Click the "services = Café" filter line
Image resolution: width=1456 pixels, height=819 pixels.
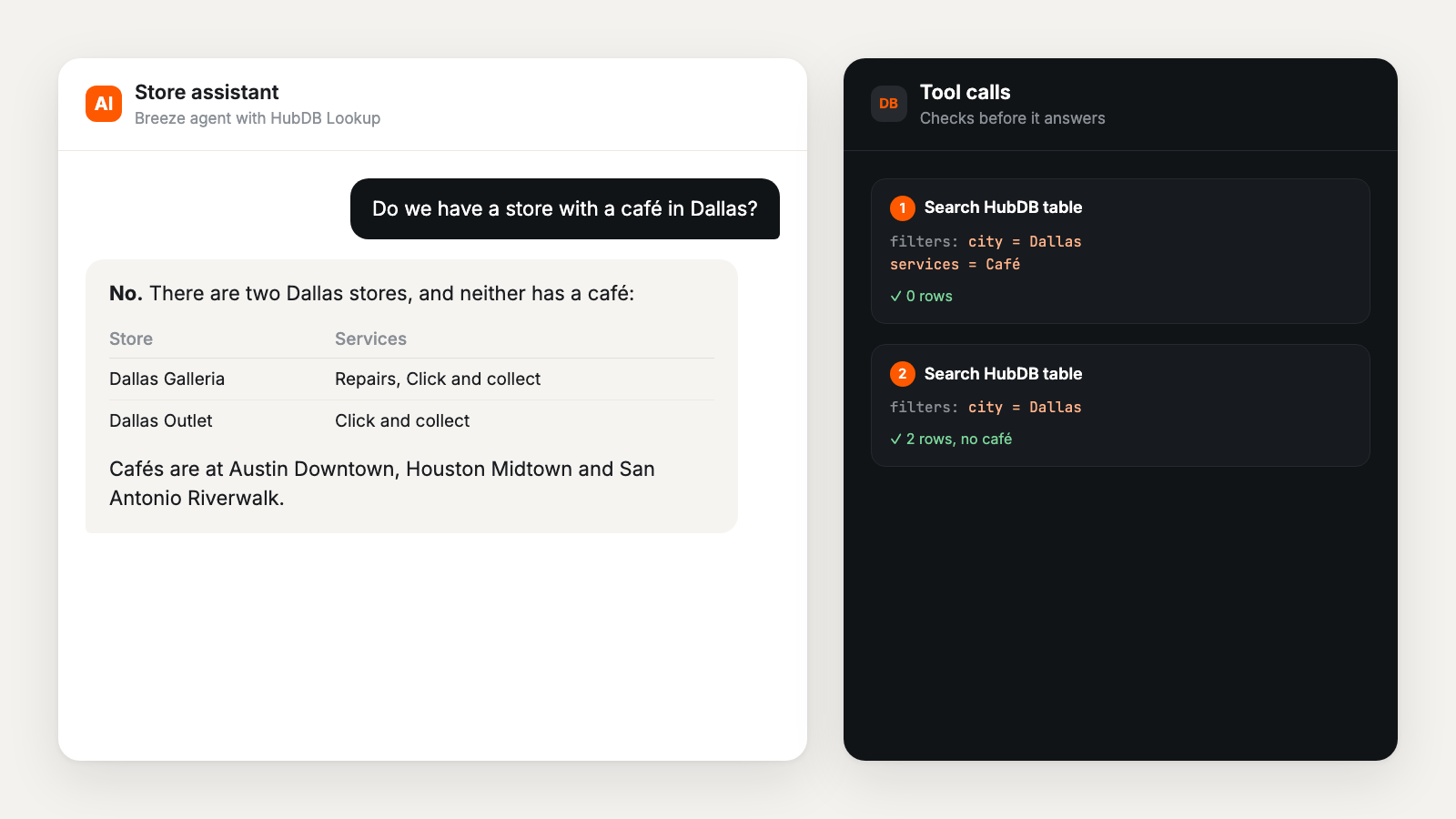coord(955,264)
